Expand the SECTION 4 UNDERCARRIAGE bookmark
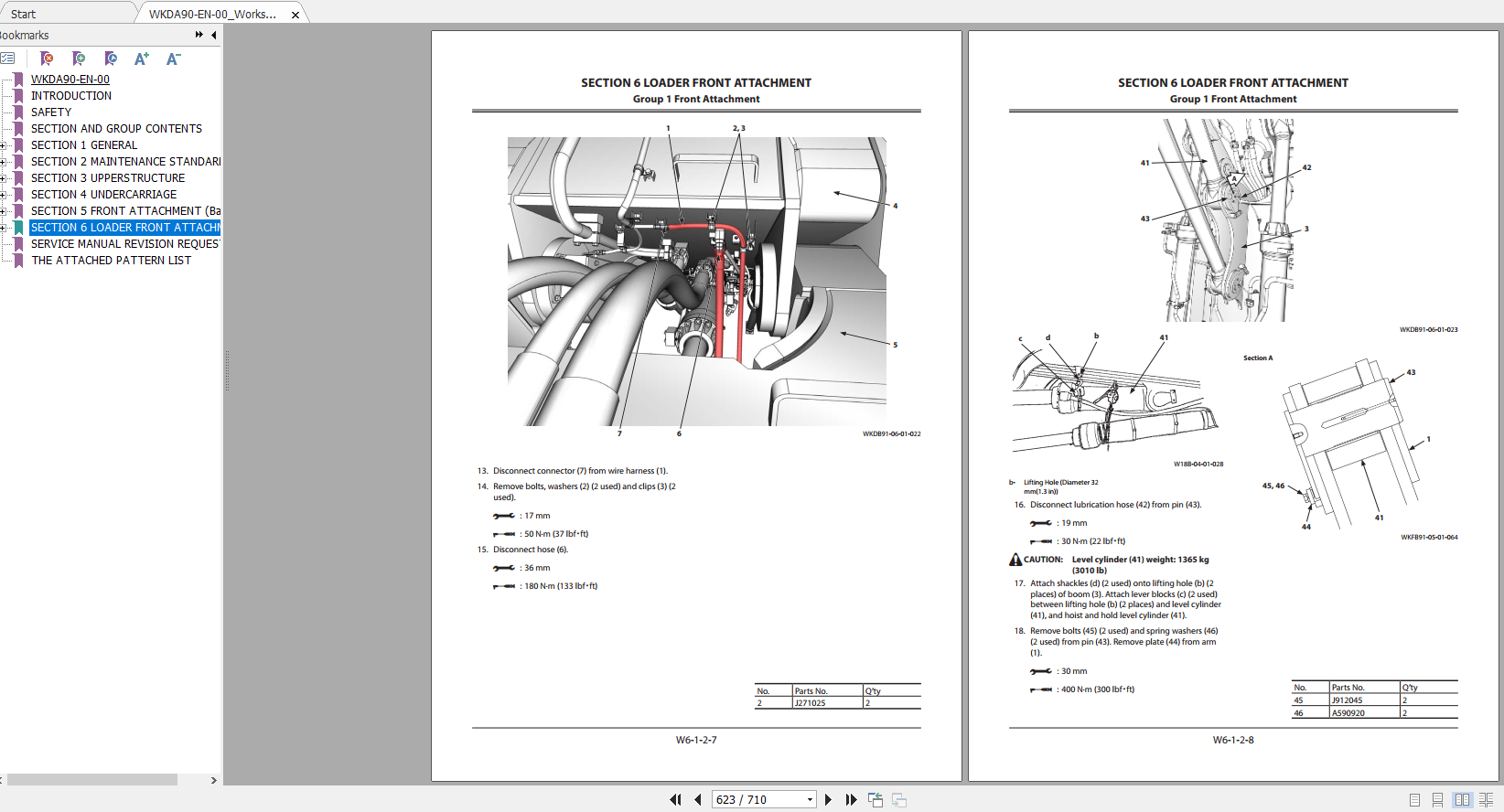1504x812 pixels. pyautogui.click(x=4, y=195)
